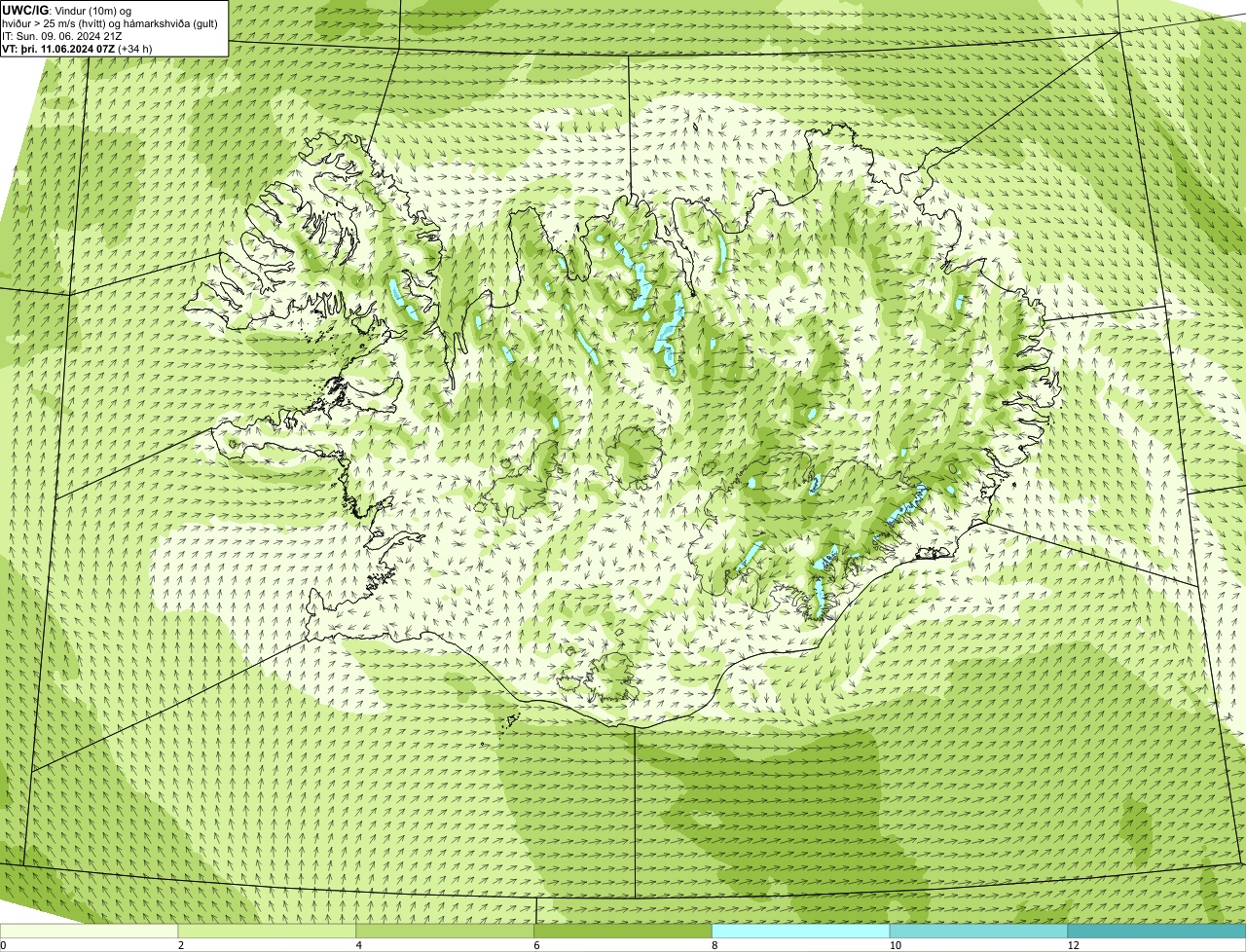Click the 10–12 m/s cyan color segment
The width and height of the screenshot is (1246, 952).
click(979, 931)
